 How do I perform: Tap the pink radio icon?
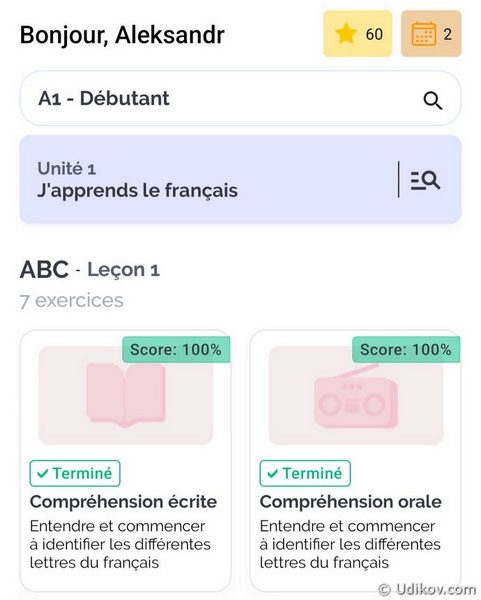[x=356, y=396]
